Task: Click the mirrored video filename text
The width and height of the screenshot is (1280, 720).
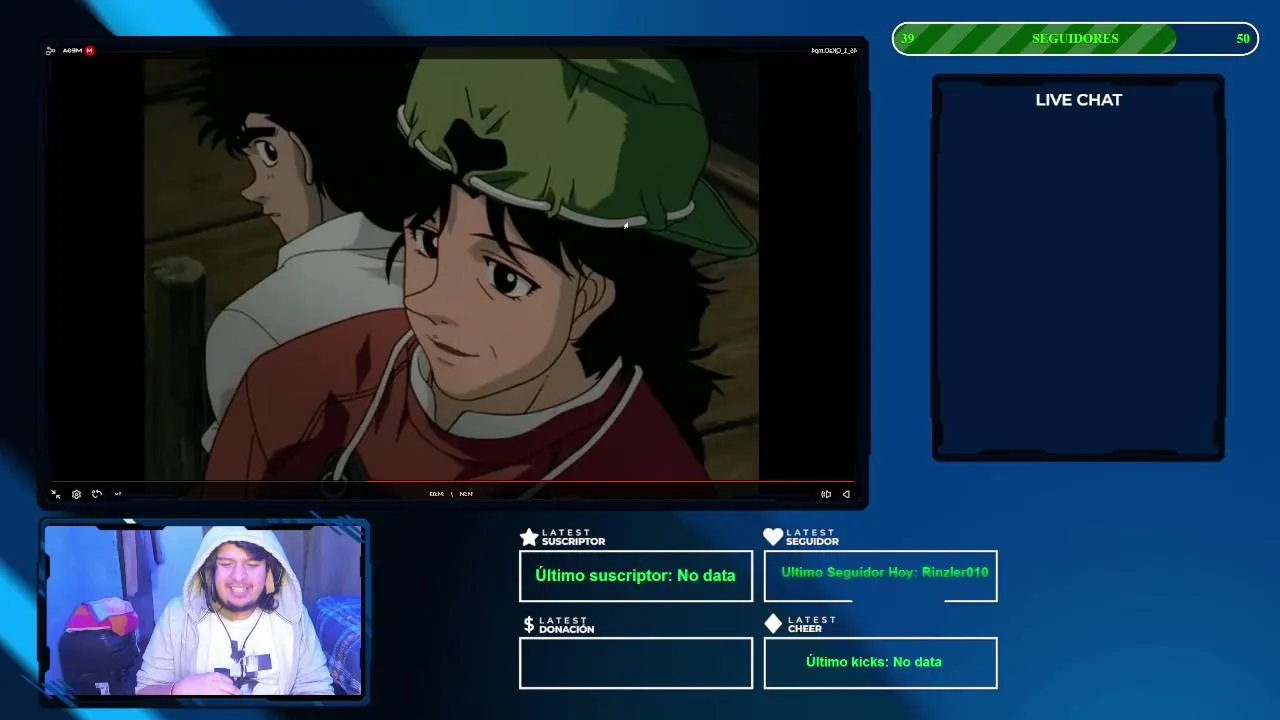Action: pos(834,50)
